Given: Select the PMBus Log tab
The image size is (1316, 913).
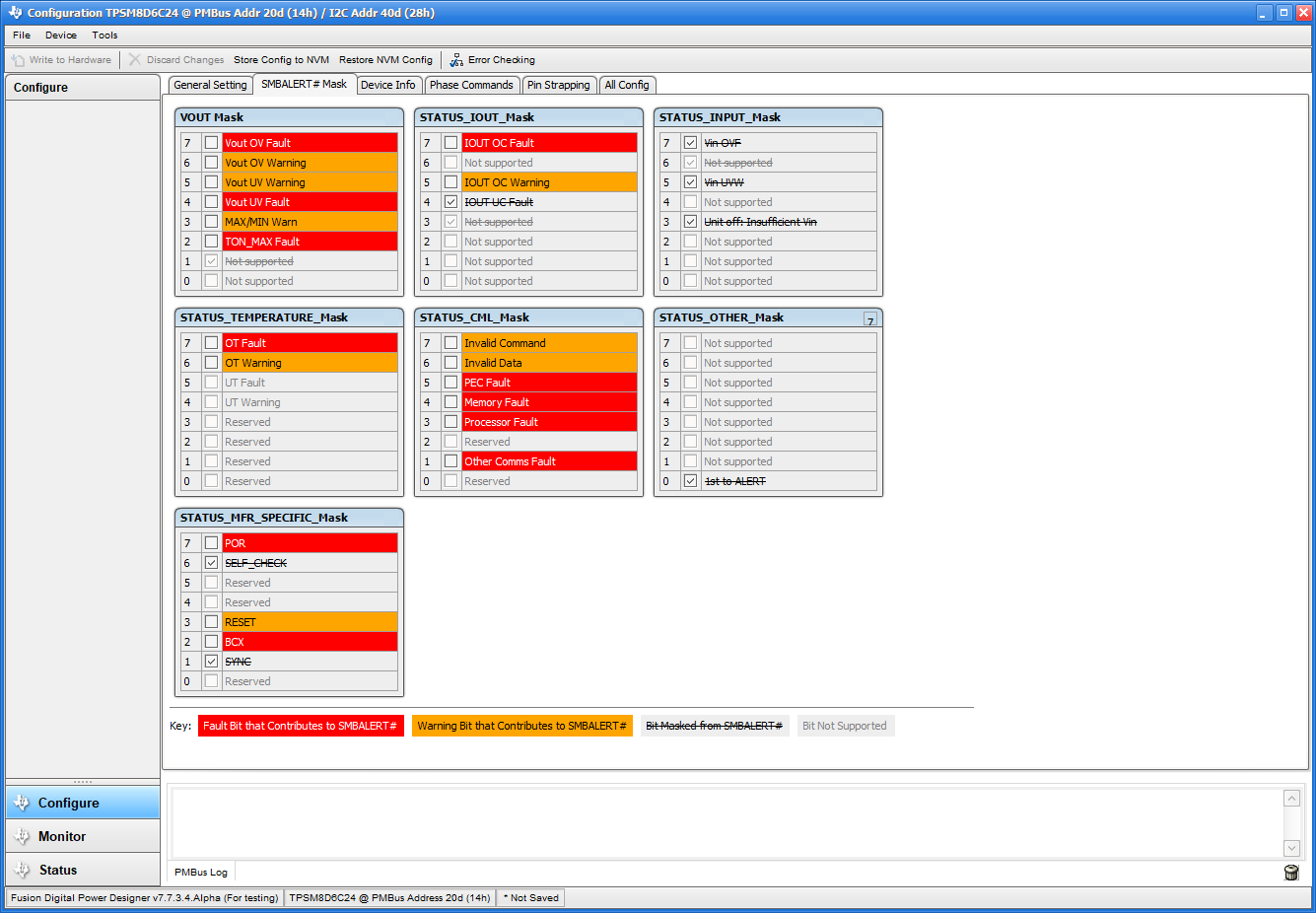Looking at the screenshot, I should 200,872.
